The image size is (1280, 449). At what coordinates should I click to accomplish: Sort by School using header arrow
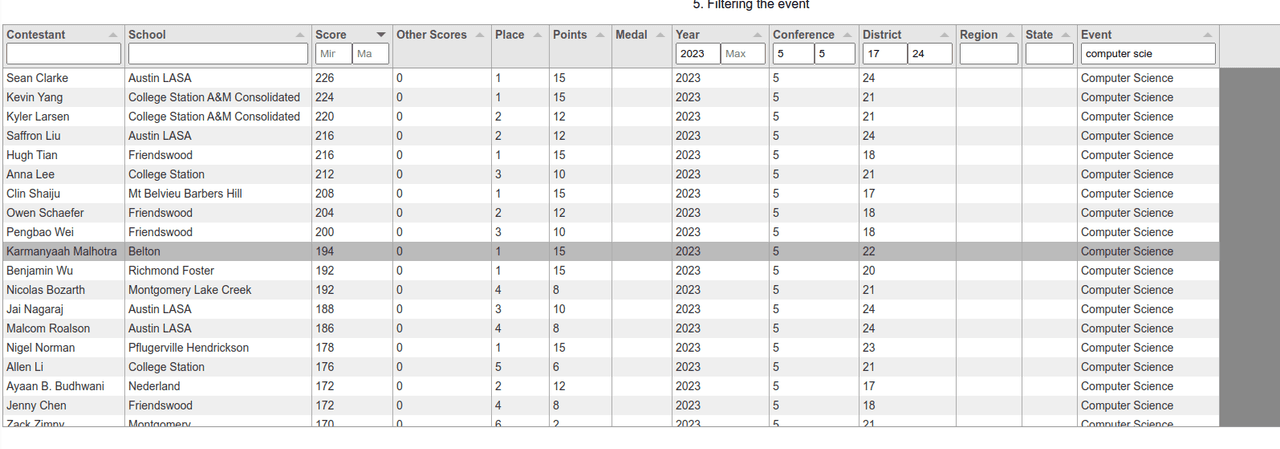[x=301, y=35]
